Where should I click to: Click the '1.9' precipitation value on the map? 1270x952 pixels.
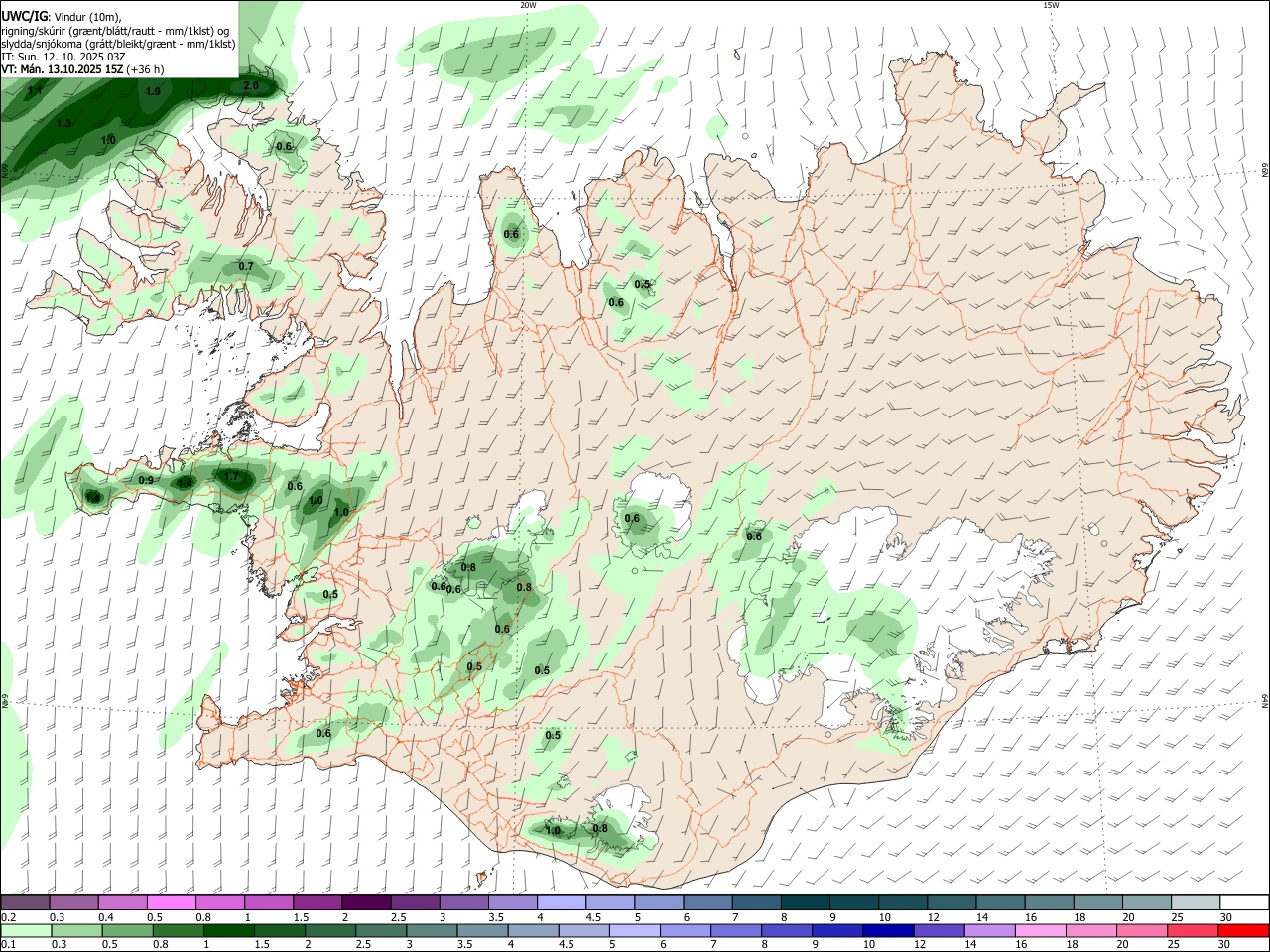152,91
